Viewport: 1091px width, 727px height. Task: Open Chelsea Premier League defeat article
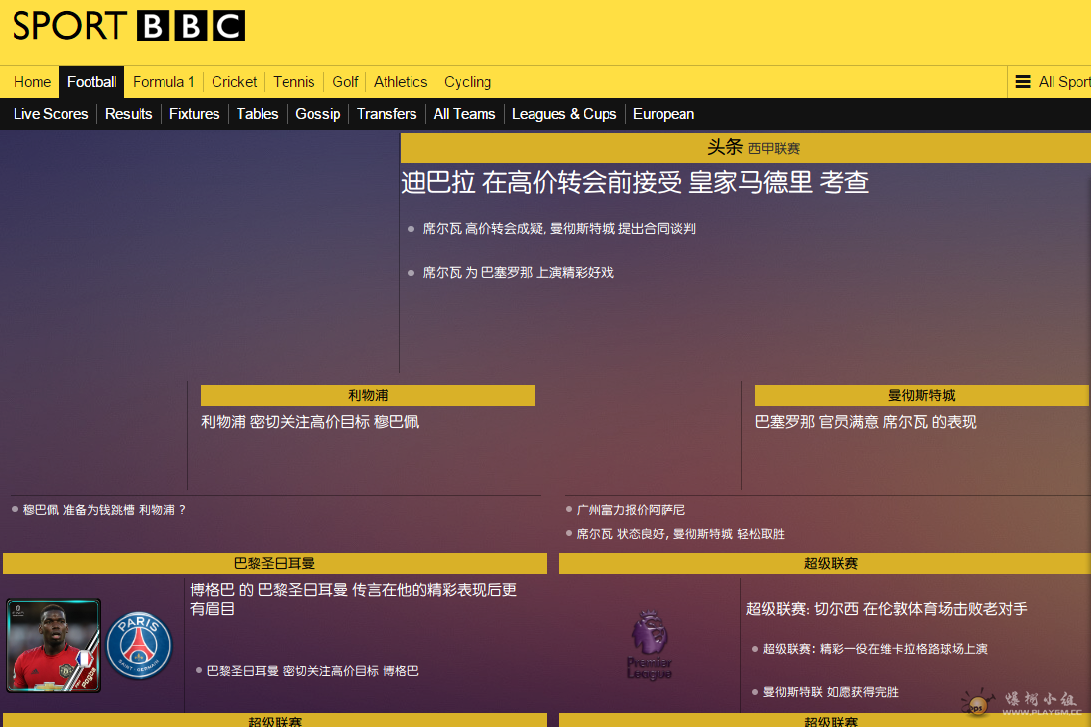(x=886, y=609)
